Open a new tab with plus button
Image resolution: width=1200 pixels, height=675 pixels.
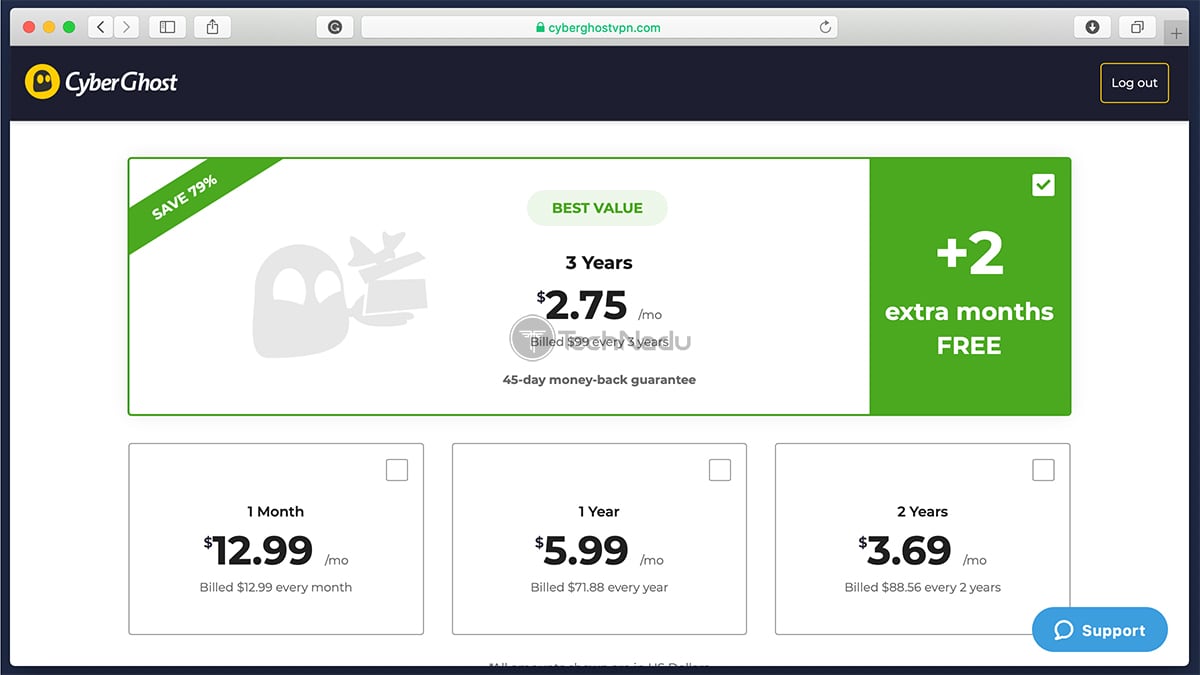(1176, 33)
